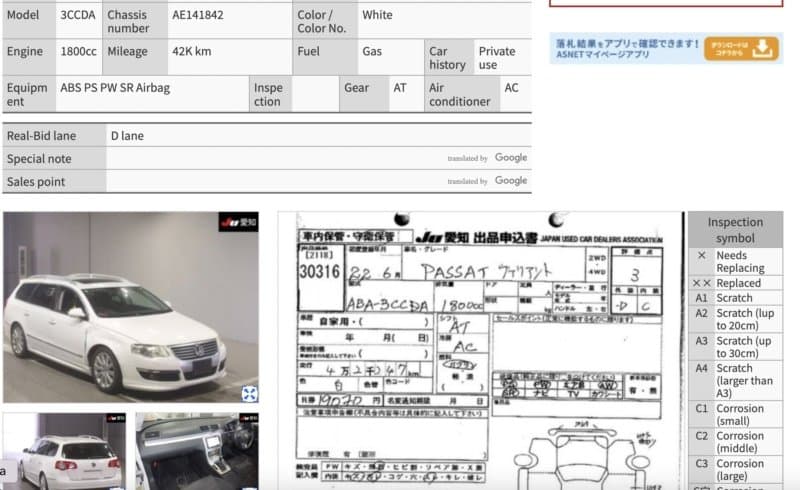The width and height of the screenshot is (800, 490).
Task: Open the main white Passat front photo
Action: [131, 307]
